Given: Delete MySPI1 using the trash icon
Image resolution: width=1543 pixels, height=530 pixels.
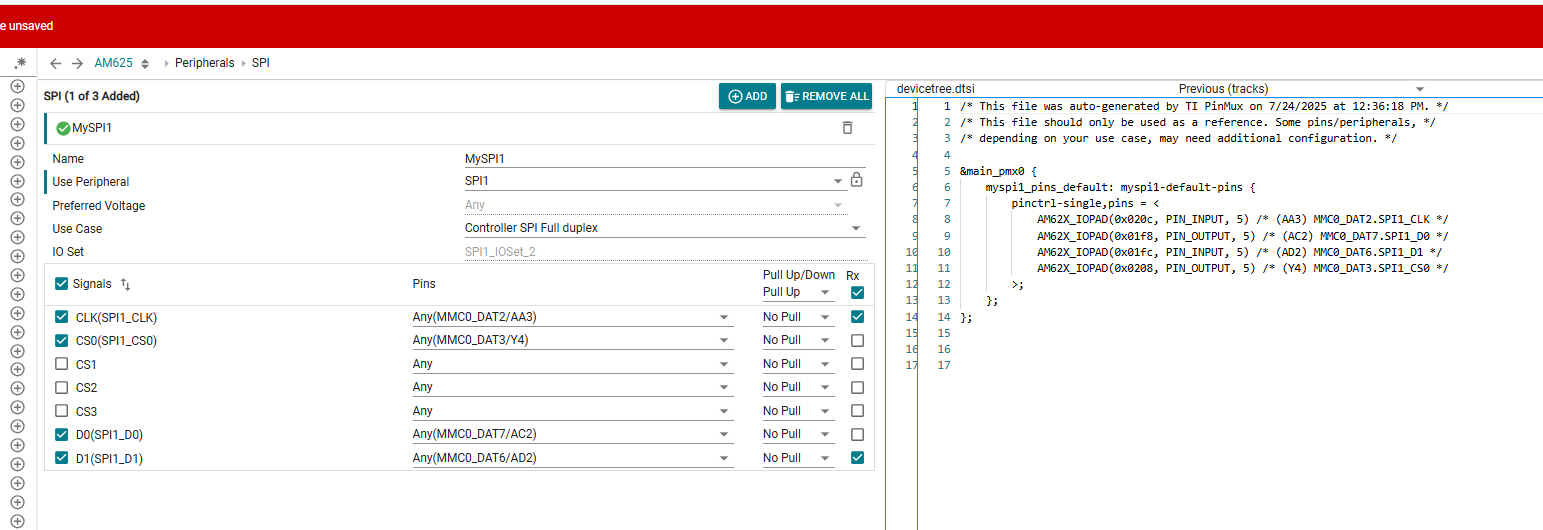Looking at the screenshot, I should (847, 127).
